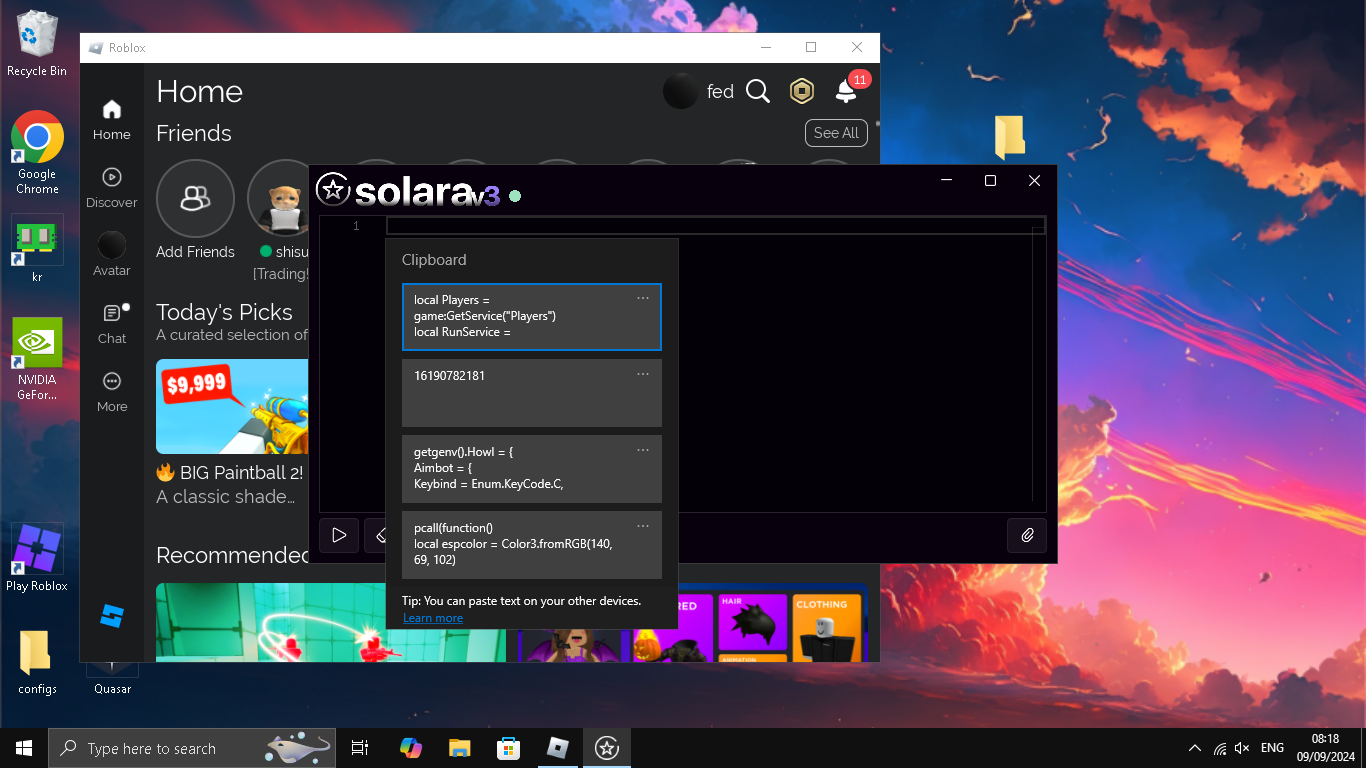Open the kr desktop shortcut
Viewport: 1366px width, 768px height.
coord(38,249)
